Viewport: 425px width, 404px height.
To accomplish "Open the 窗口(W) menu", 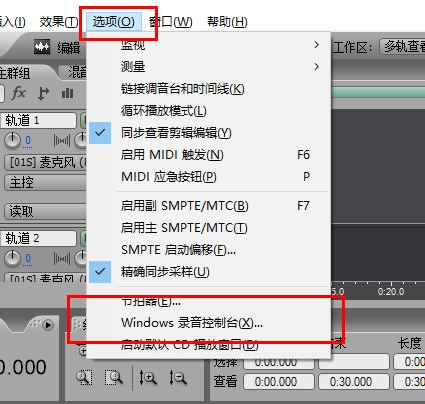I will [171, 22].
